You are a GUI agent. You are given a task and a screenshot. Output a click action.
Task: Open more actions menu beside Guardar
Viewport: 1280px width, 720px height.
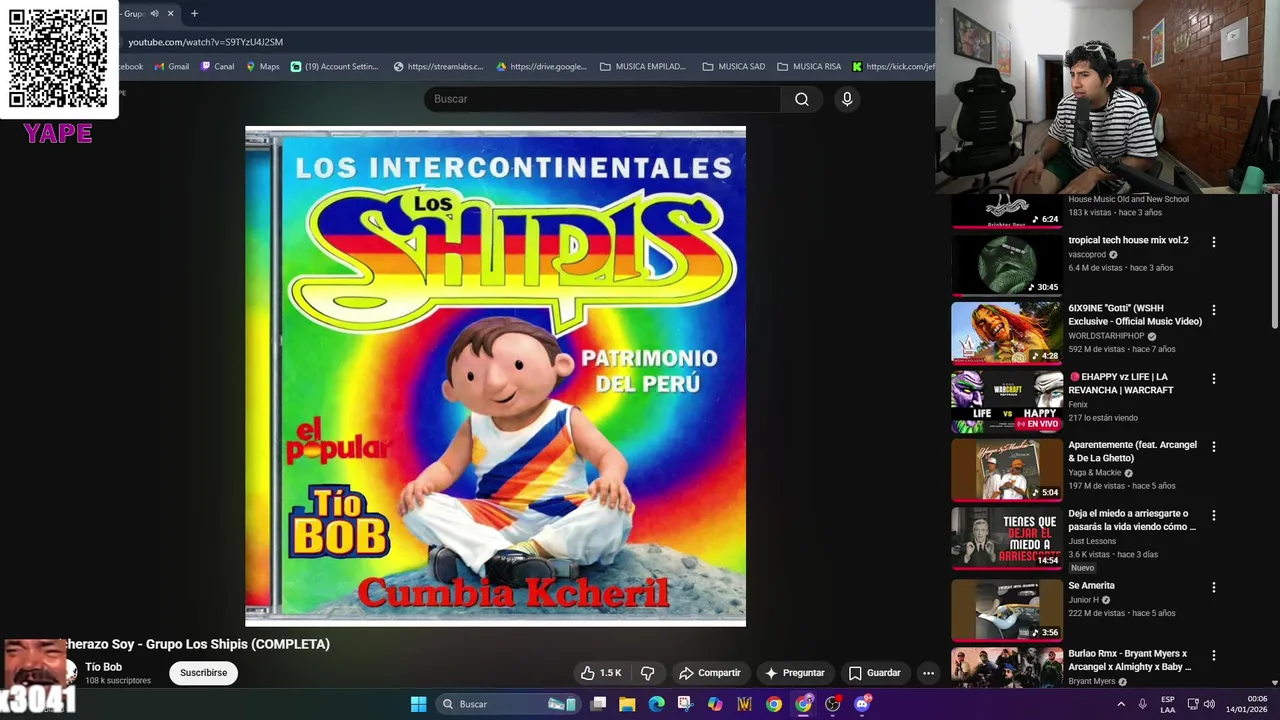[928, 673]
